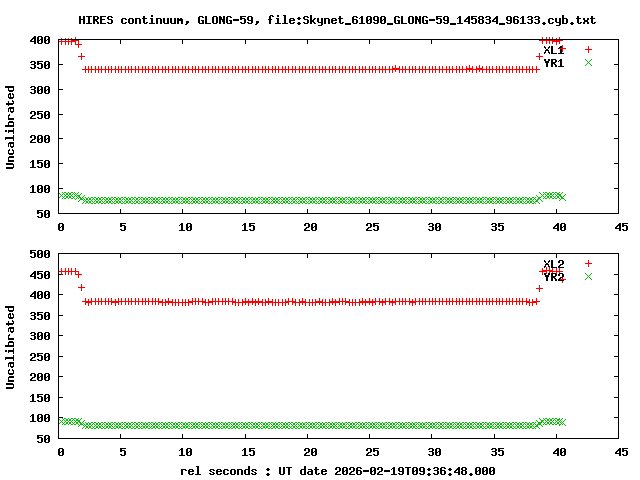This screenshot has height=480, width=640.
Task: Click the red XL2 data line at 20 seconds
Action: (x=309, y=301)
